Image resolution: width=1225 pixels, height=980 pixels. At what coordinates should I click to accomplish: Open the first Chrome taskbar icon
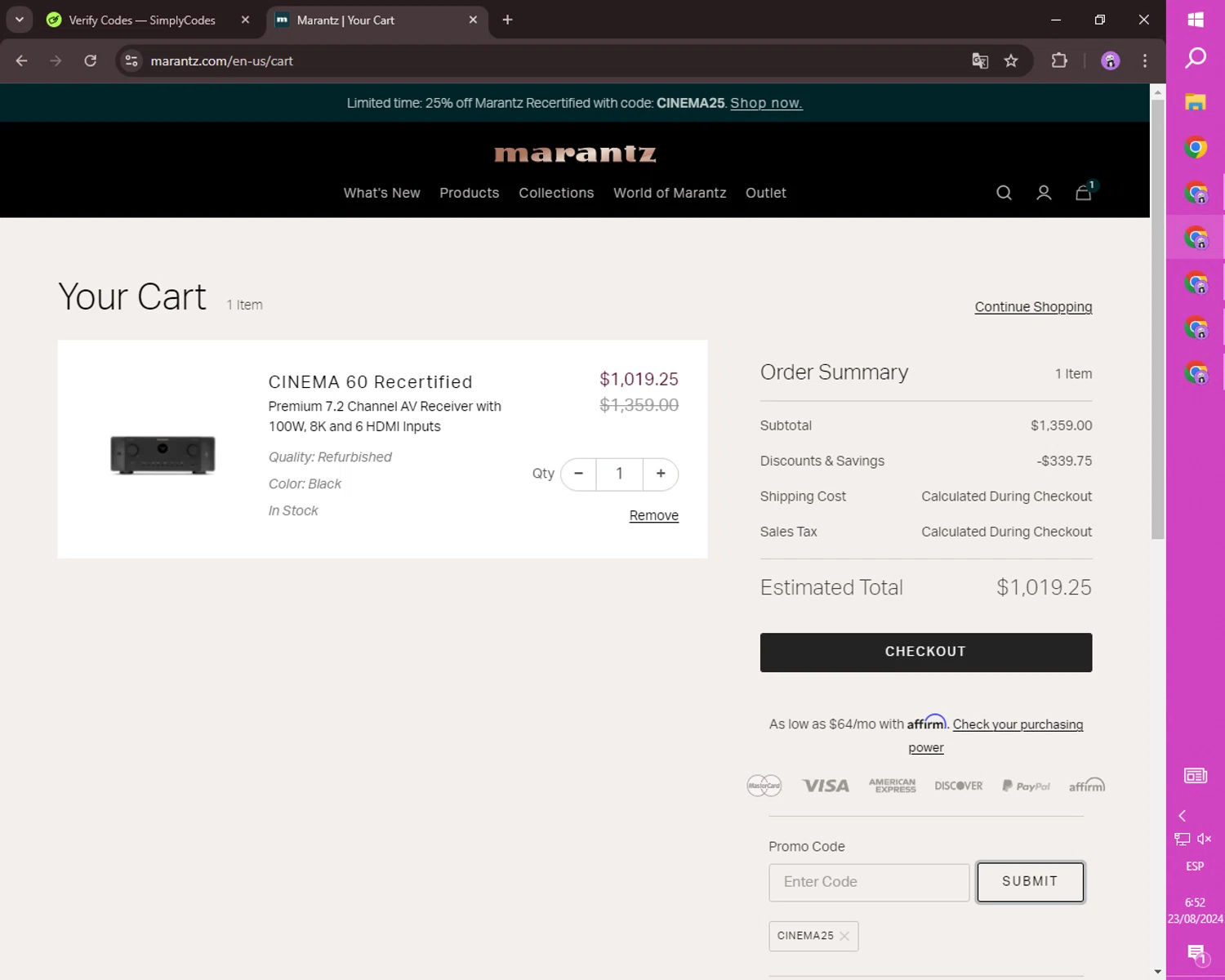point(1196,148)
